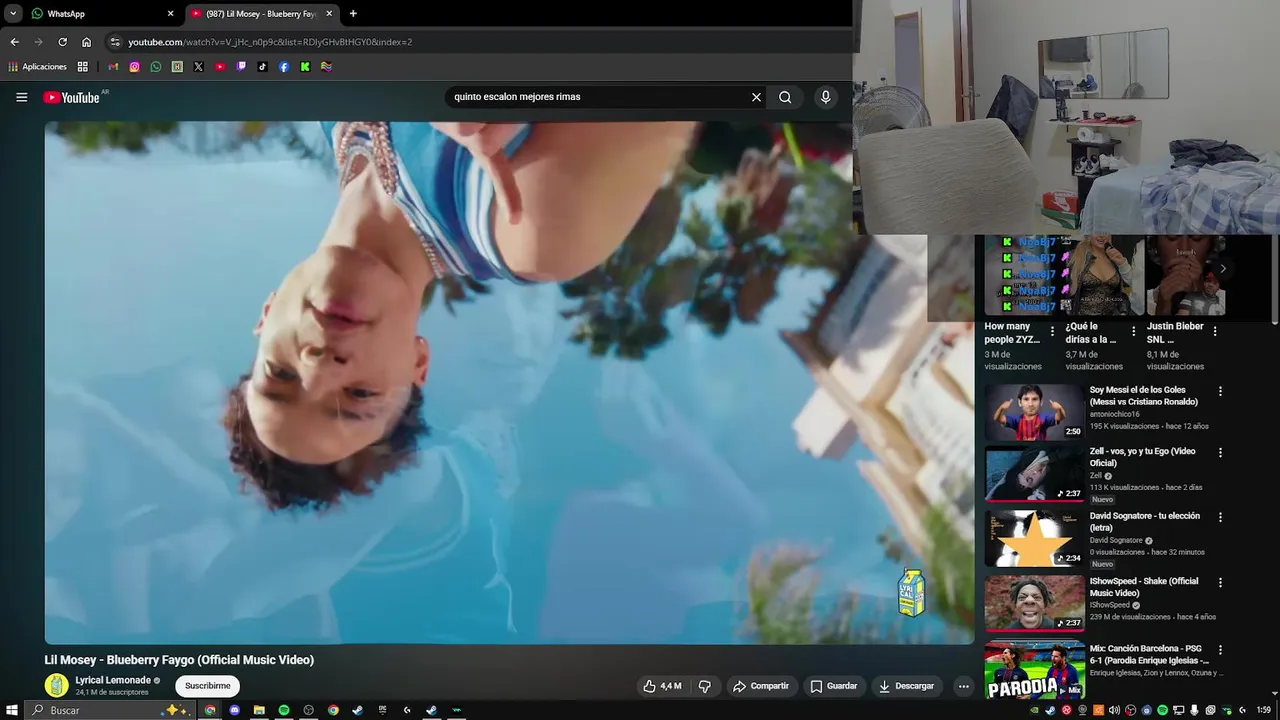Open the Twitch bookmark
This screenshot has height=720, width=1280.
pyautogui.click(x=241, y=67)
